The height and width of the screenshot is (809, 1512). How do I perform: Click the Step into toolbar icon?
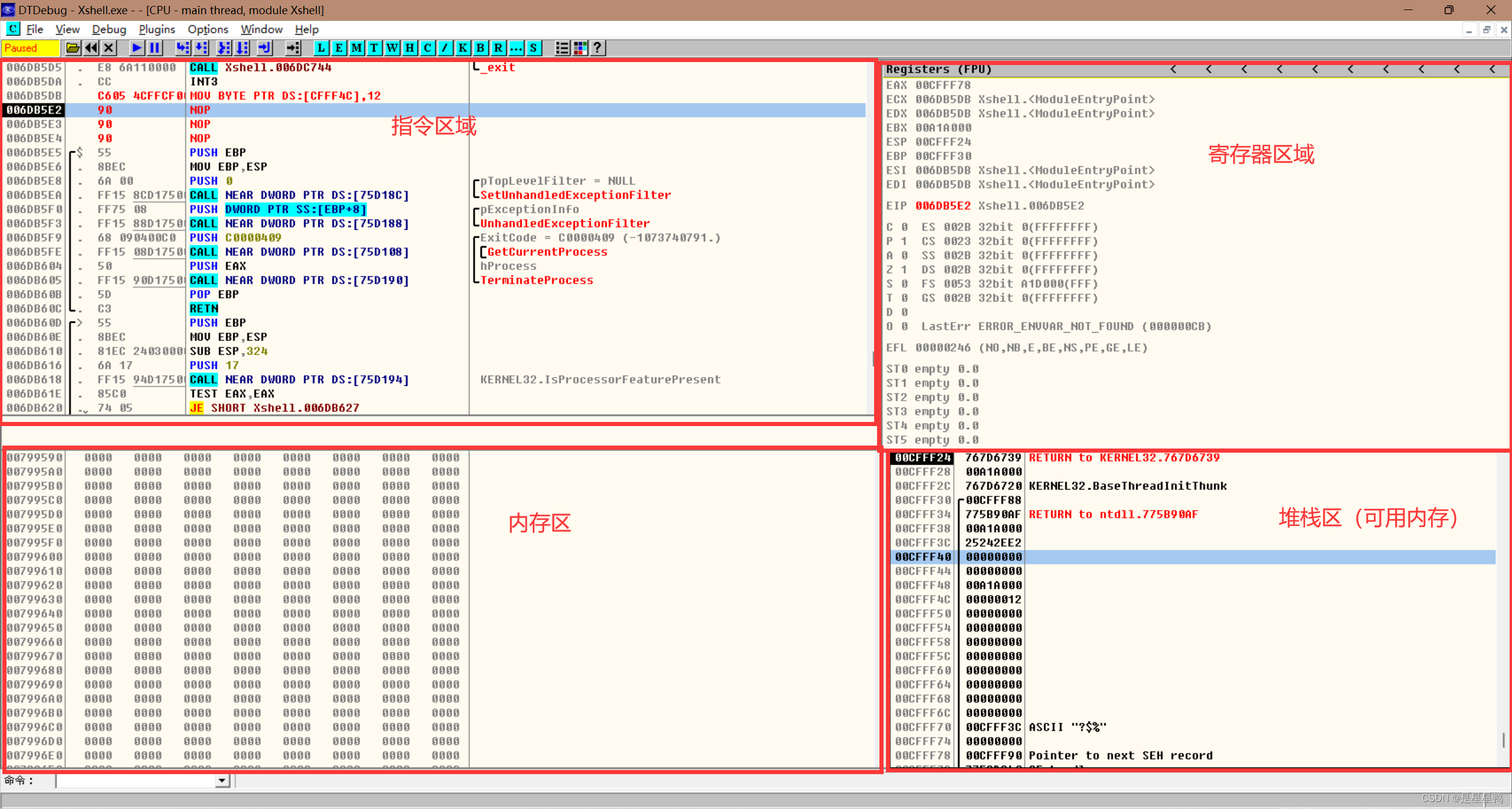pyautogui.click(x=183, y=48)
